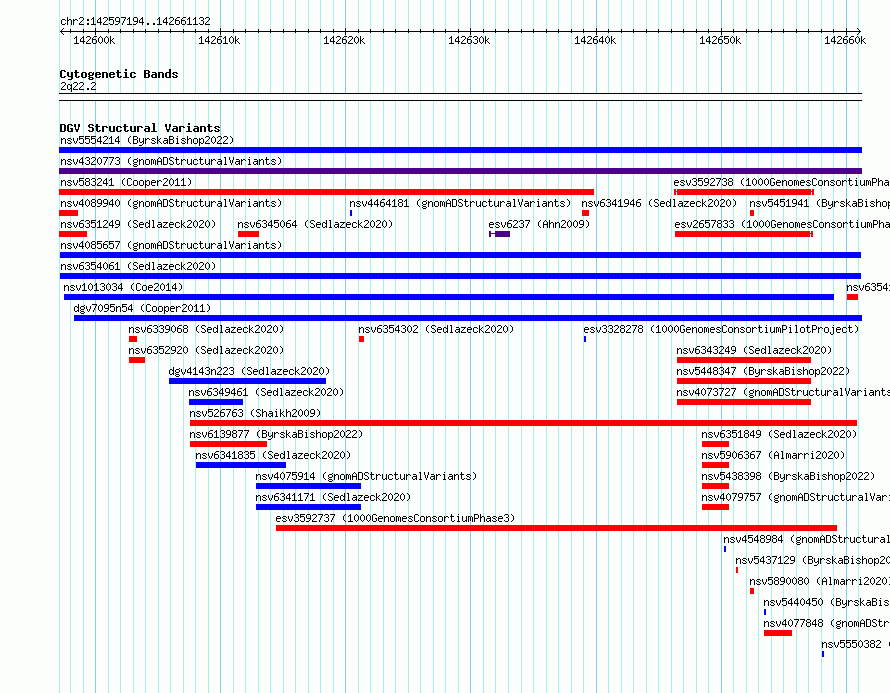Open variant nsv4077848 gnomAD label

[826, 623]
